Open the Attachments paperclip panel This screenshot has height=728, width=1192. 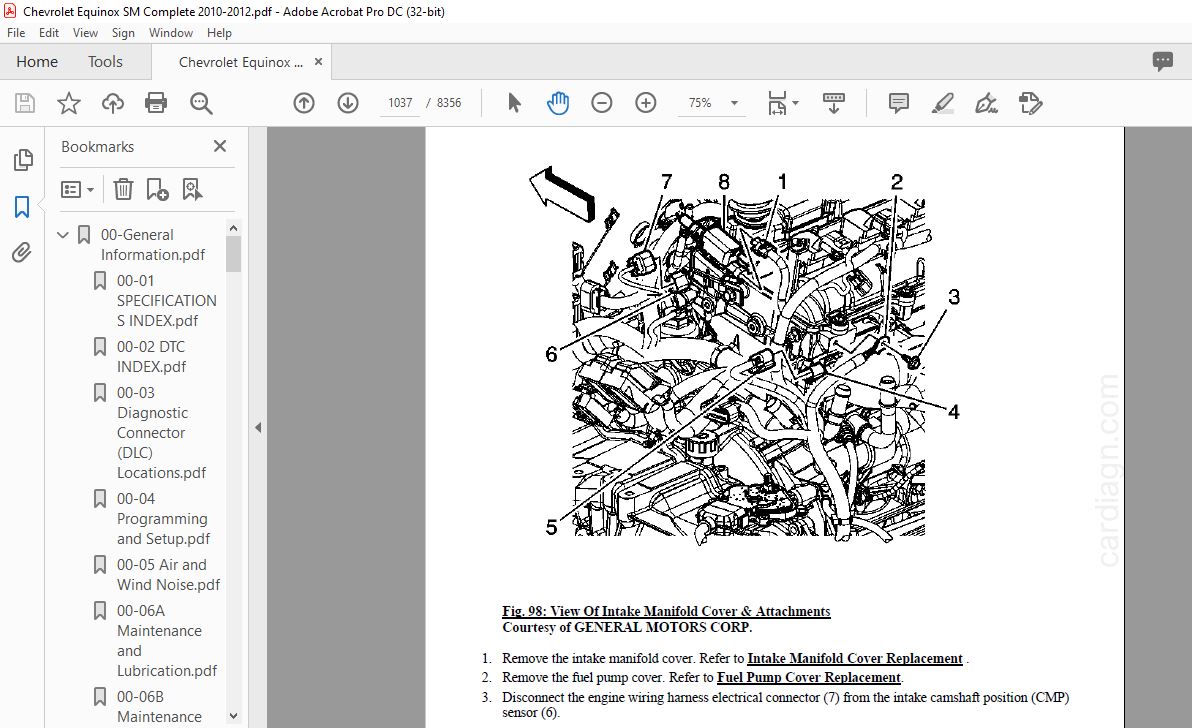click(22, 252)
